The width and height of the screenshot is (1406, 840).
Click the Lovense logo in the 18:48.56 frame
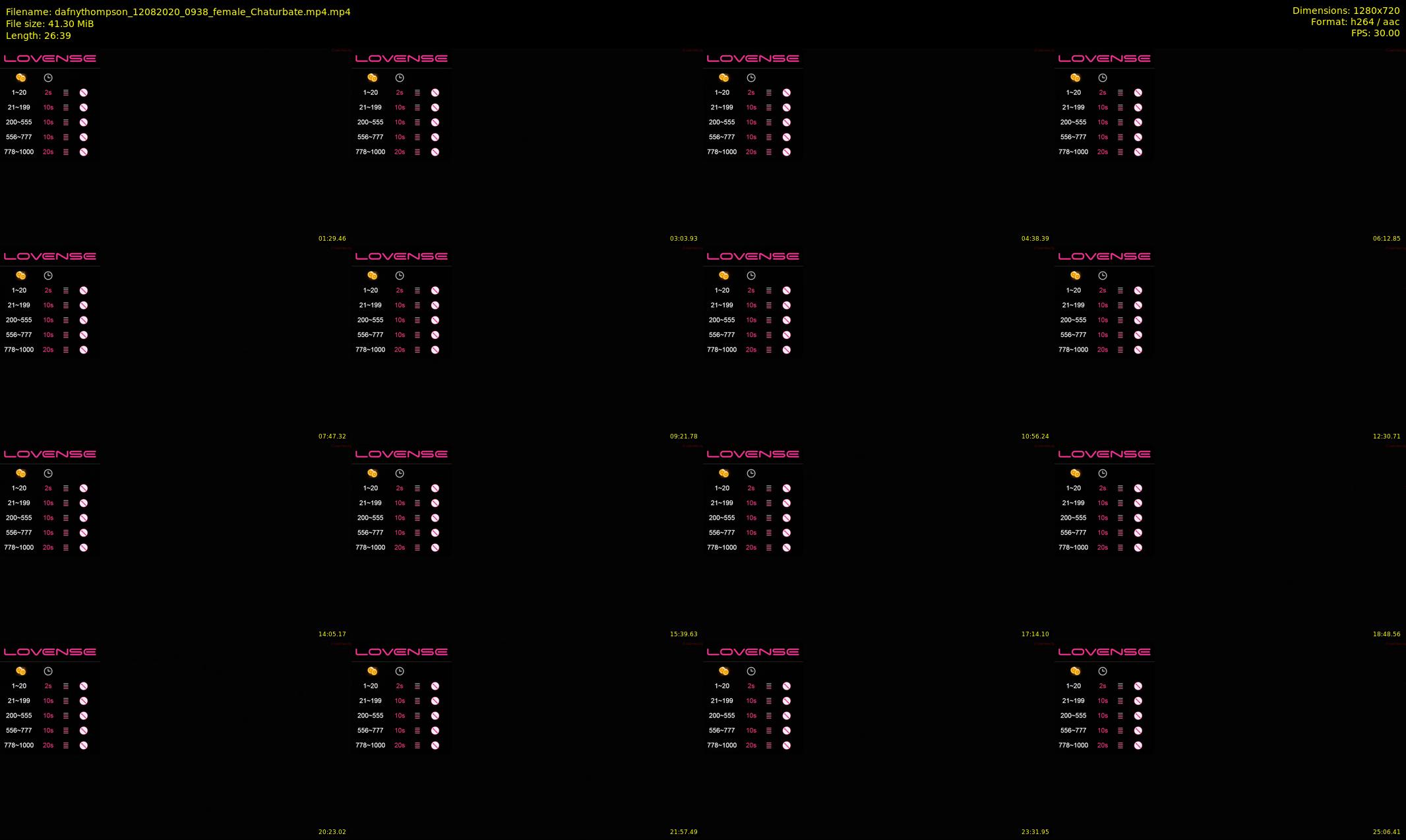tap(1104, 454)
